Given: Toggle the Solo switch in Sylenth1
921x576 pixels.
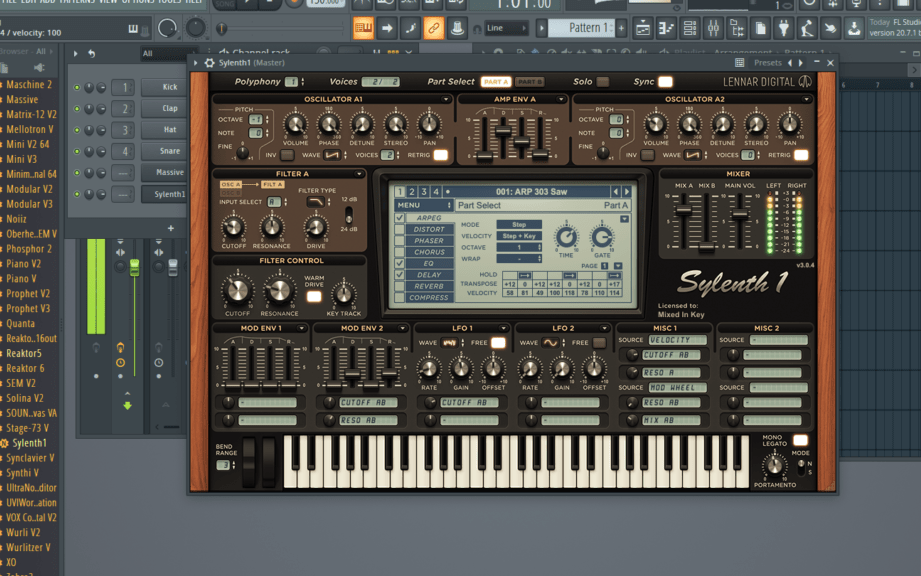Looking at the screenshot, I should (603, 82).
